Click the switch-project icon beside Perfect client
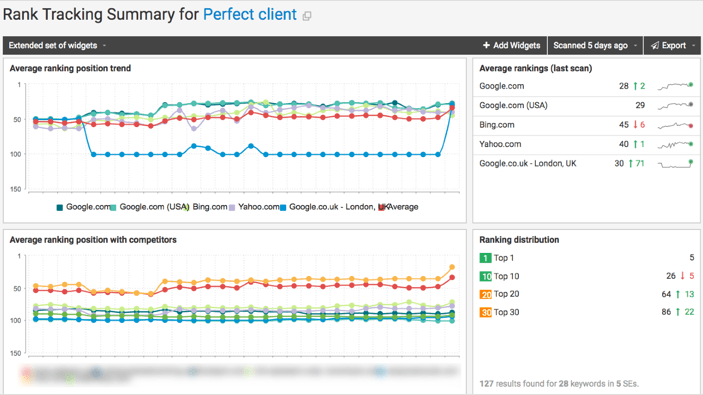The width and height of the screenshot is (703, 395). (307, 16)
